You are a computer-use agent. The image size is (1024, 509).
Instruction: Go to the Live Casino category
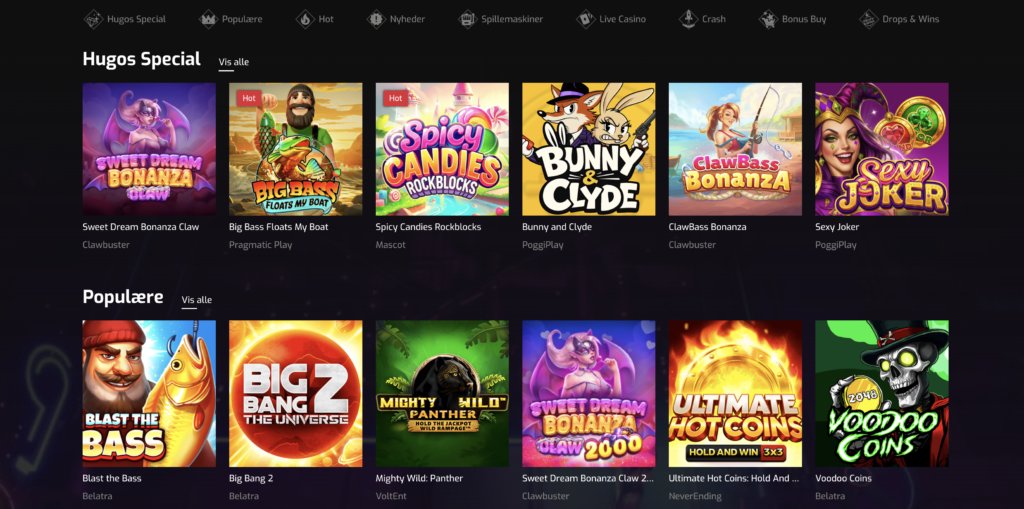[x=622, y=19]
